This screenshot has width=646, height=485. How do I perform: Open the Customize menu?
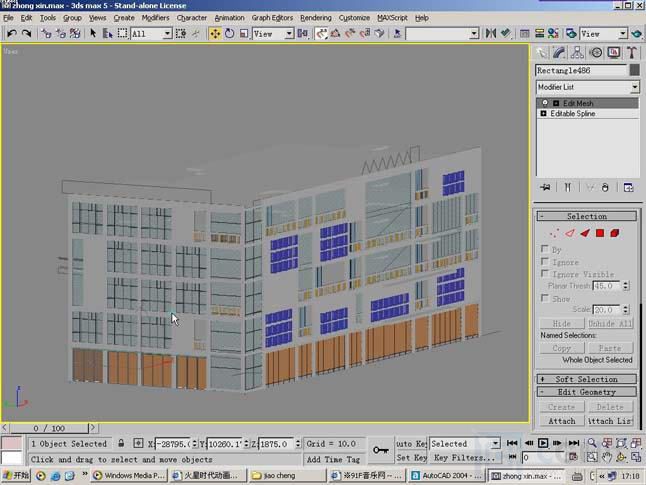click(354, 18)
